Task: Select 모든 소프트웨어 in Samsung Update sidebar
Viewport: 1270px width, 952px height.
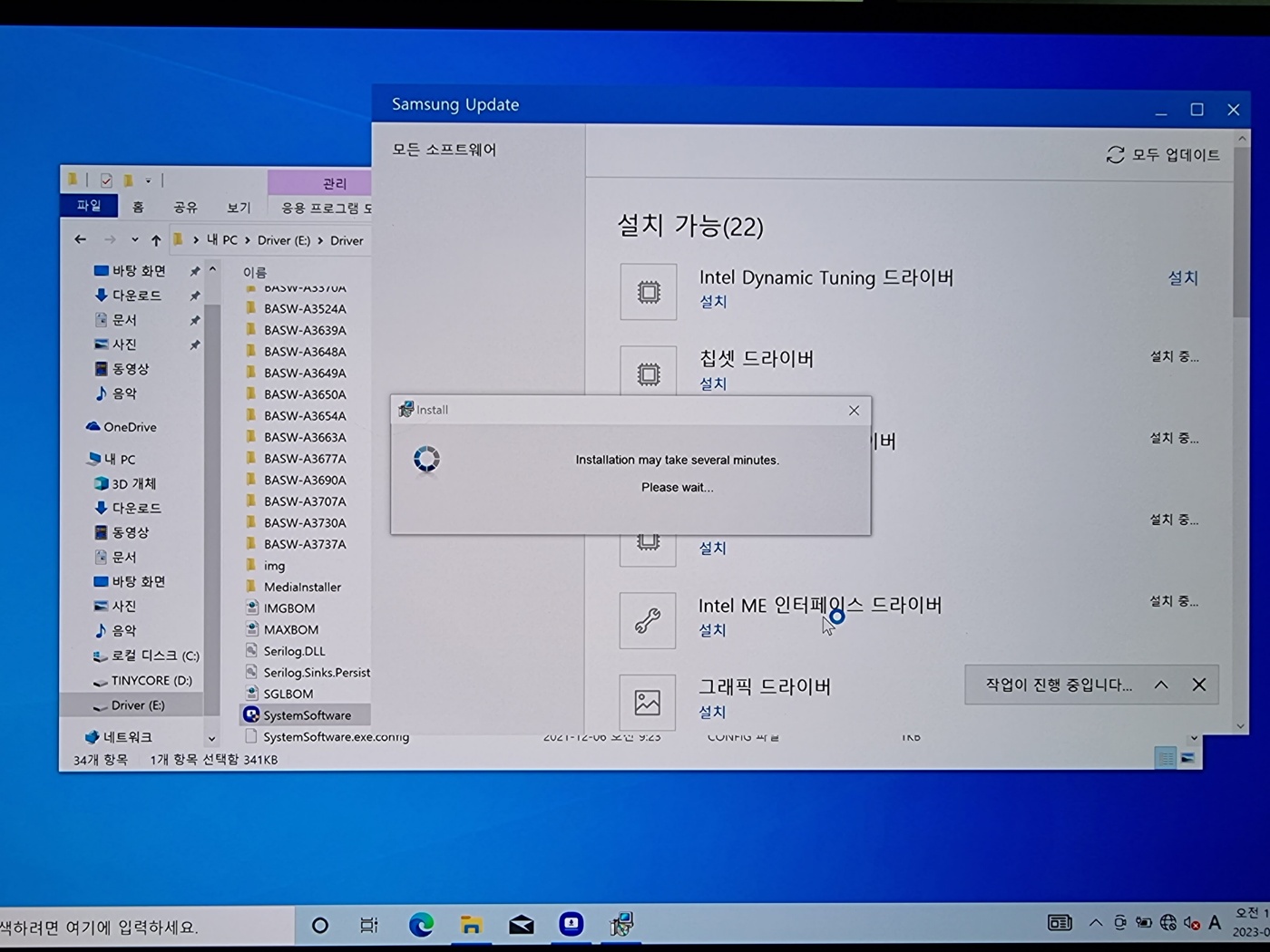Action: point(444,150)
